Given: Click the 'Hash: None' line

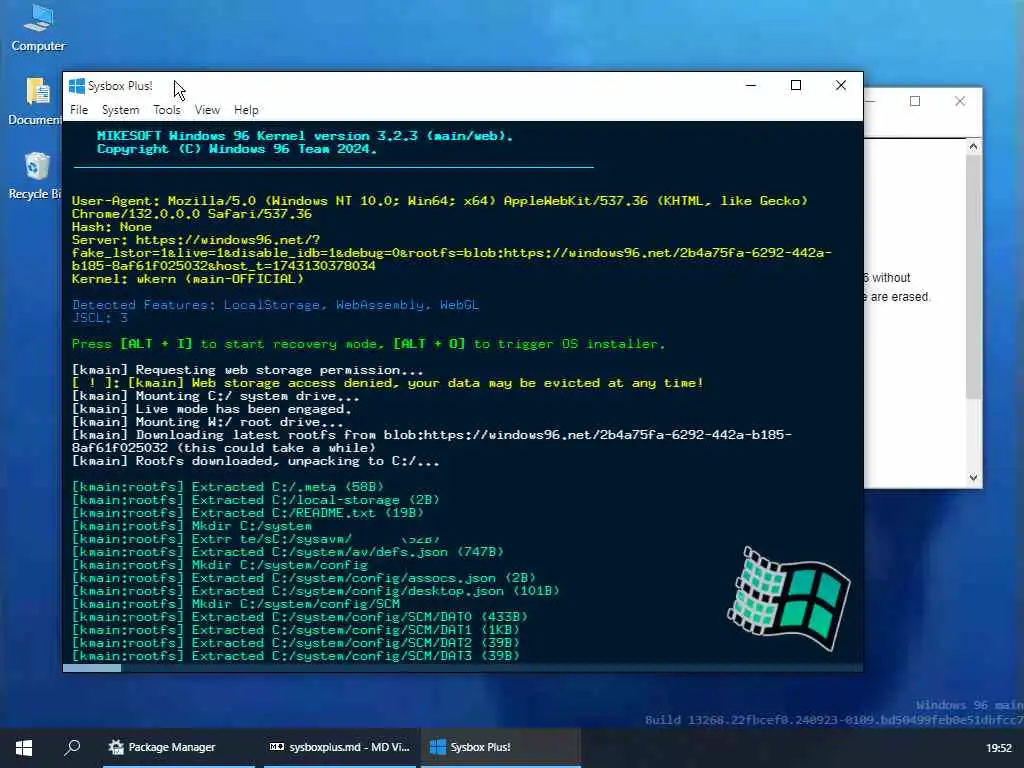Looking at the screenshot, I should (112, 227).
